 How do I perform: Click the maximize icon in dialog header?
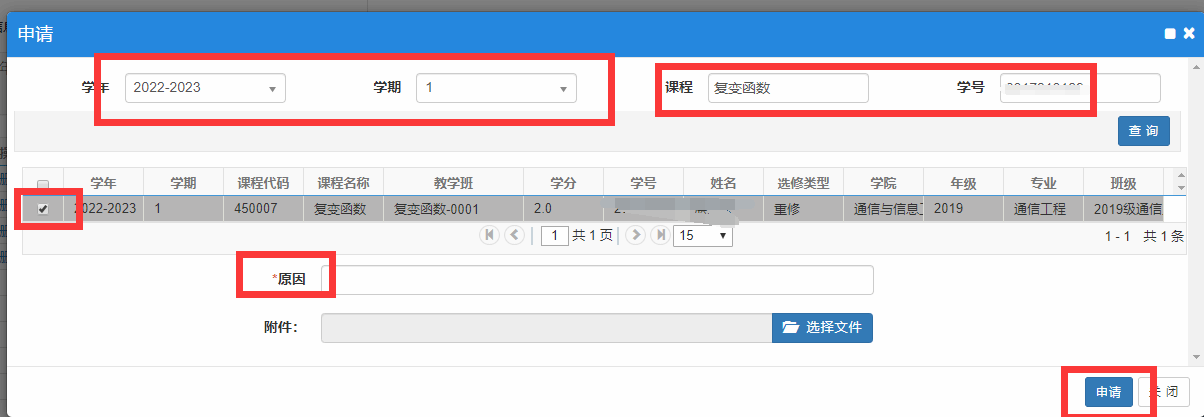coord(1170,33)
